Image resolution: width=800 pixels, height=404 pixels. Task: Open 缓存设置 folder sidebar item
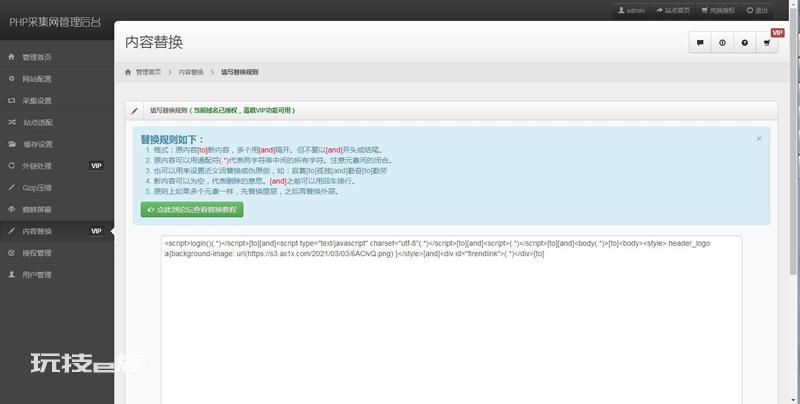(57, 144)
